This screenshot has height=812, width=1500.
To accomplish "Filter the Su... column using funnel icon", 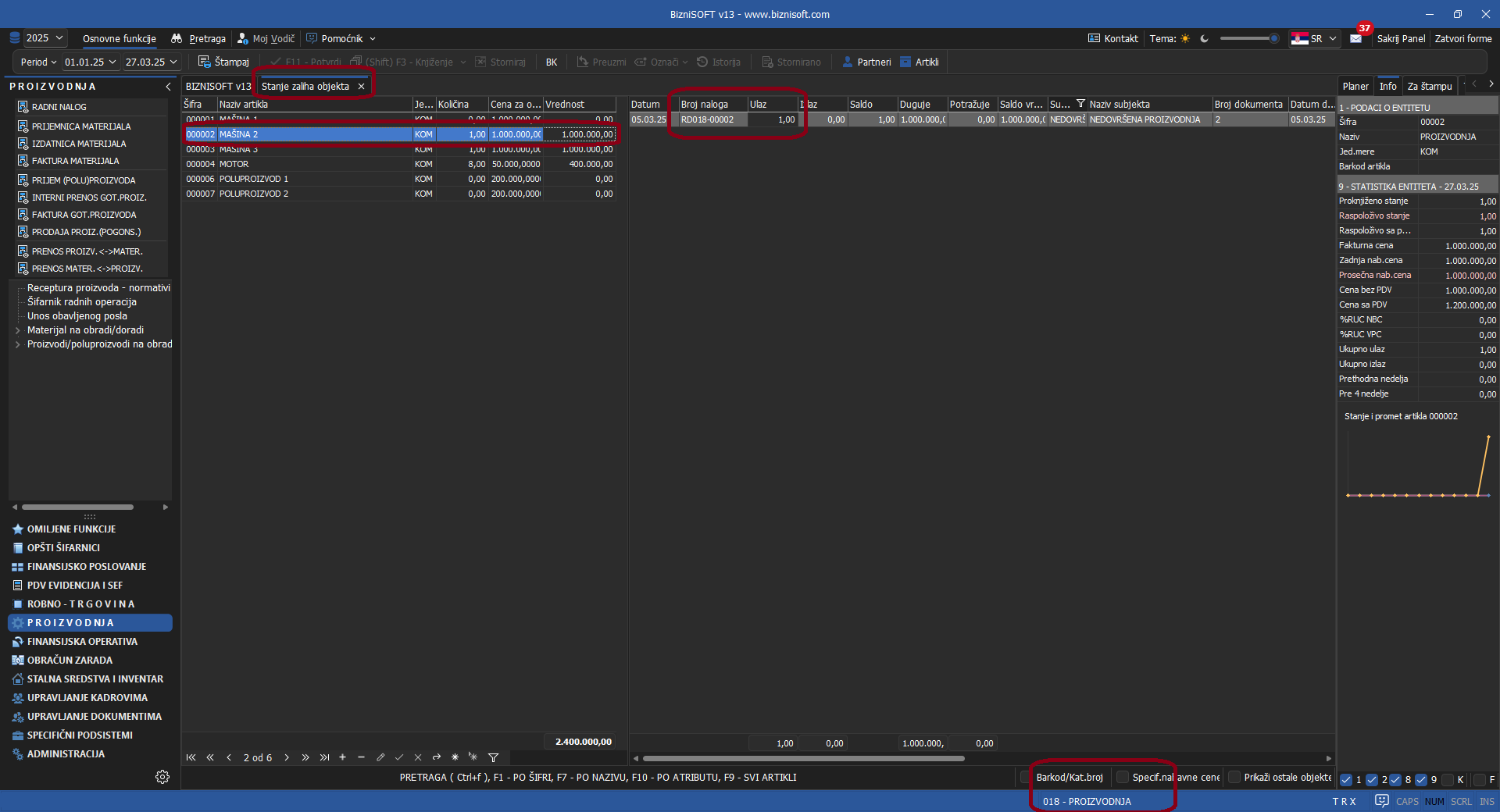I will coord(1080,104).
